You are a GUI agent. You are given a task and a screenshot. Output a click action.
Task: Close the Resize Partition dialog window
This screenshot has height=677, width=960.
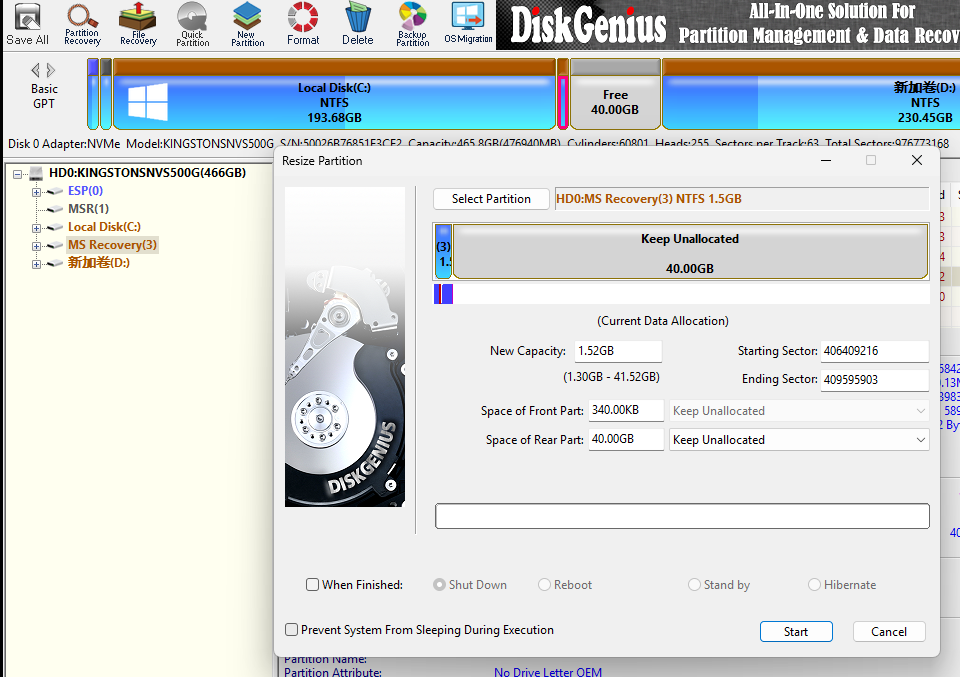click(x=917, y=160)
